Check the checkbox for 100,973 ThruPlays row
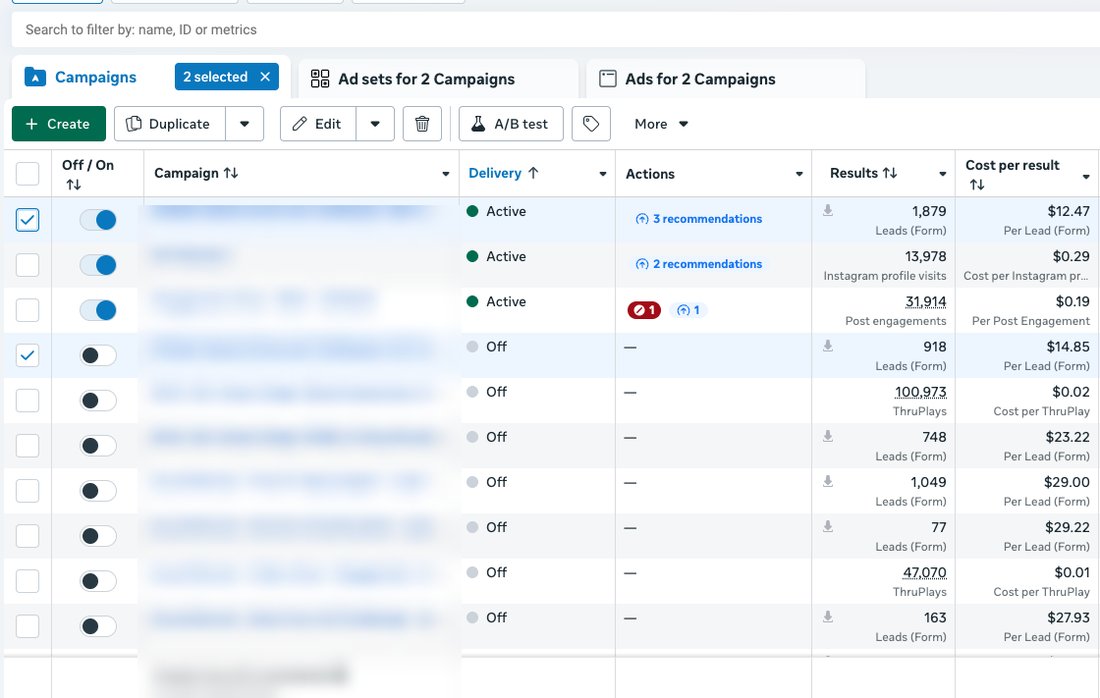The image size is (1100, 698). (27, 401)
